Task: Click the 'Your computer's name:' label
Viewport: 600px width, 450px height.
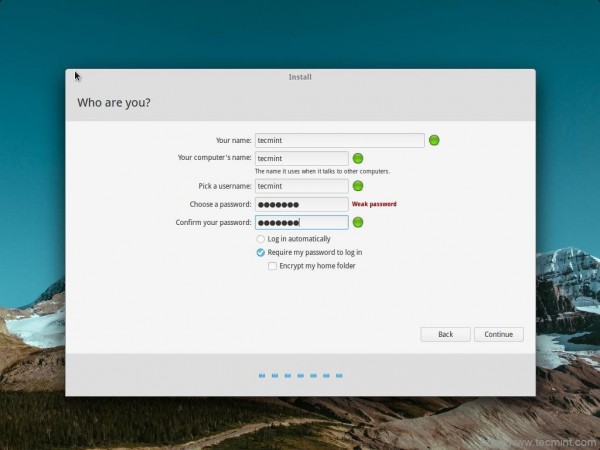Action: pyautogui.click(x=215, y=158)
